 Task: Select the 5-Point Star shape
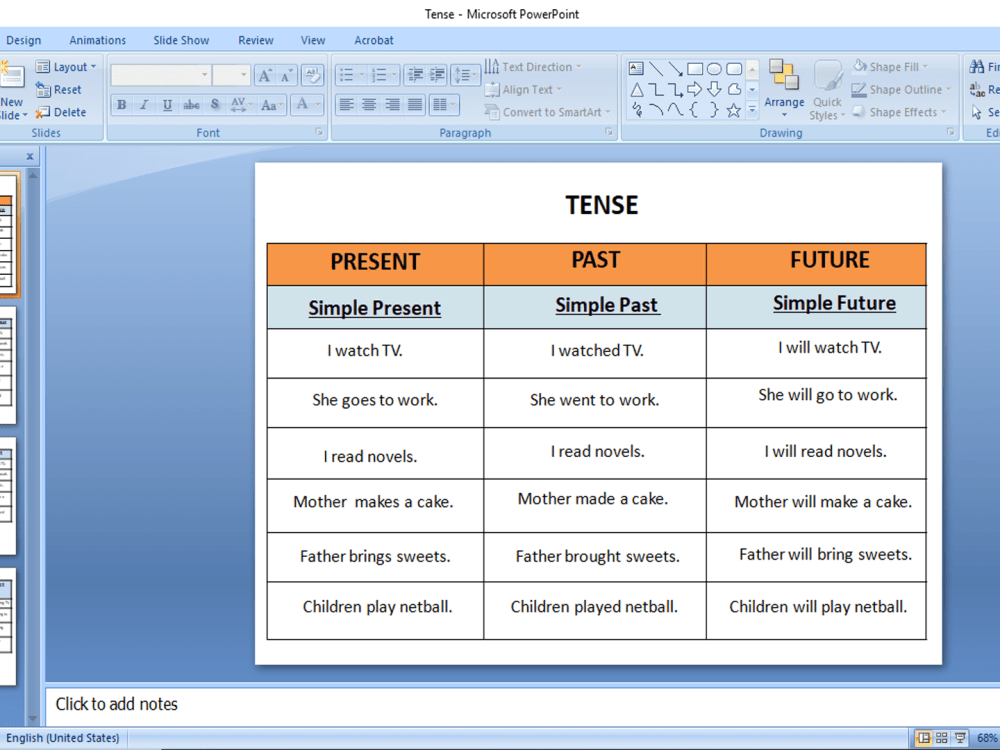click(734, 110)
